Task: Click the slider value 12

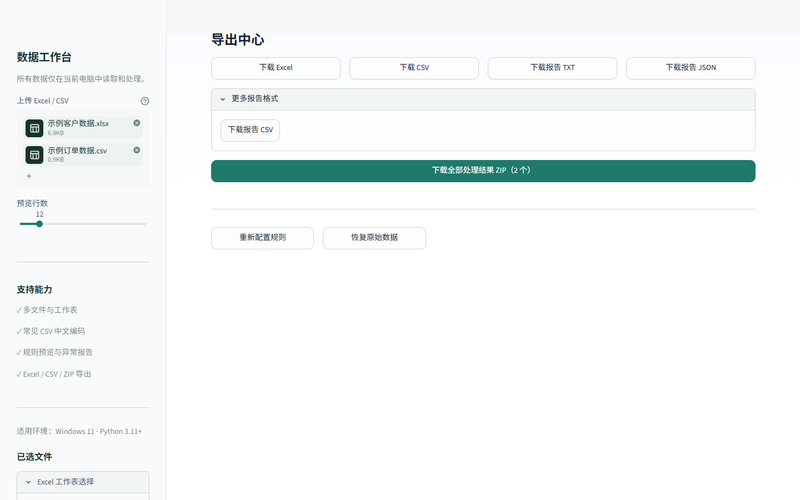Action: pos(40,214)
